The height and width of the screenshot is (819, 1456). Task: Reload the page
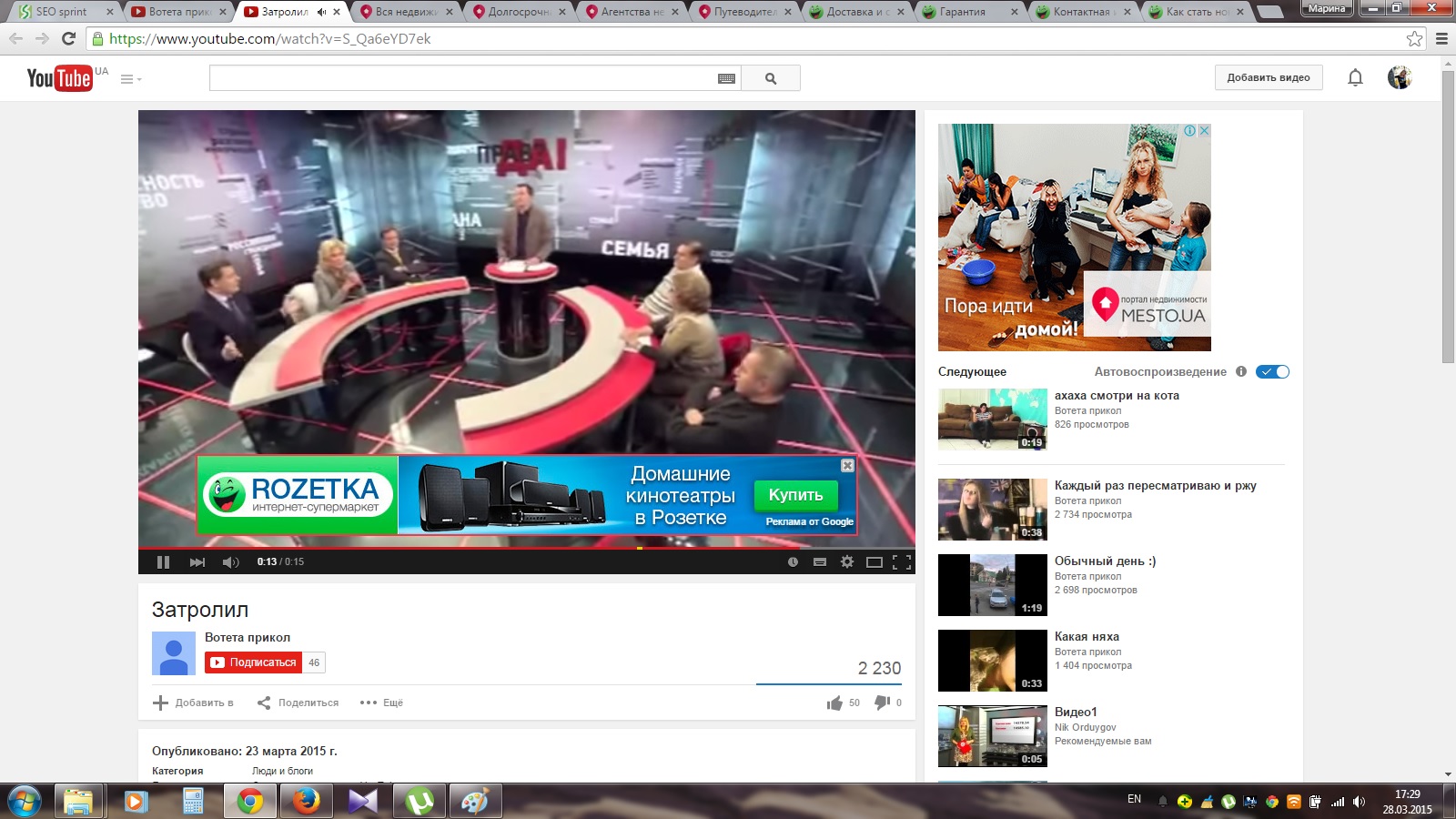click(68, 39)
